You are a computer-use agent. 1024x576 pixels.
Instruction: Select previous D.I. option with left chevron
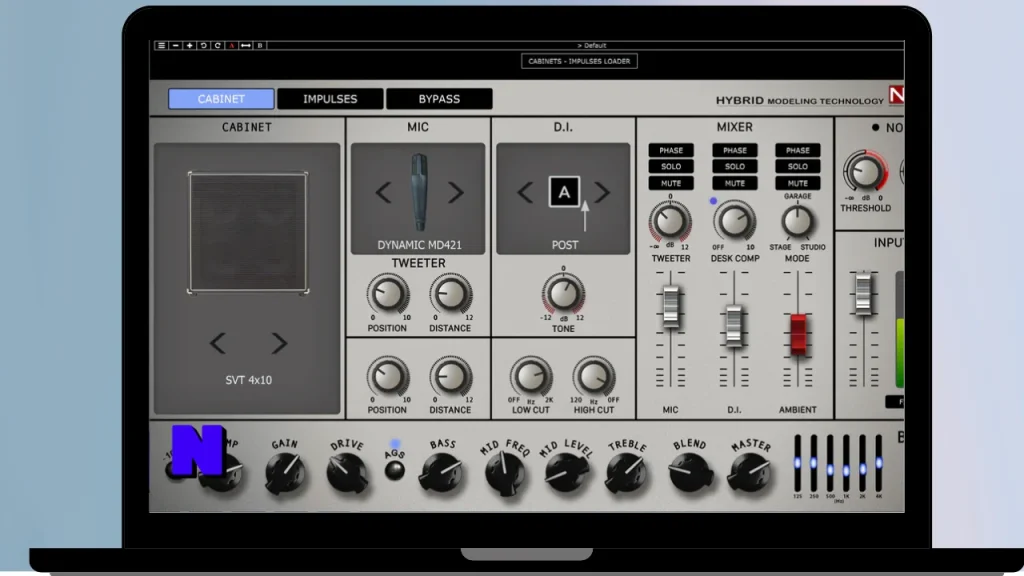[525, 193]
